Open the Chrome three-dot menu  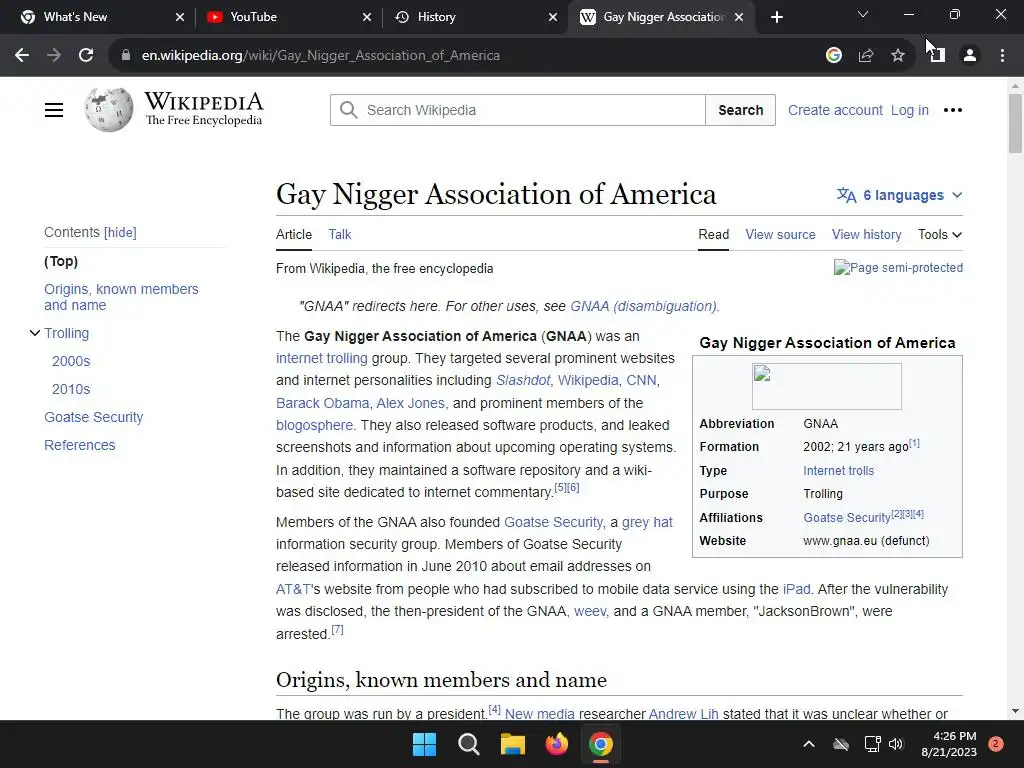(1002, 56)
